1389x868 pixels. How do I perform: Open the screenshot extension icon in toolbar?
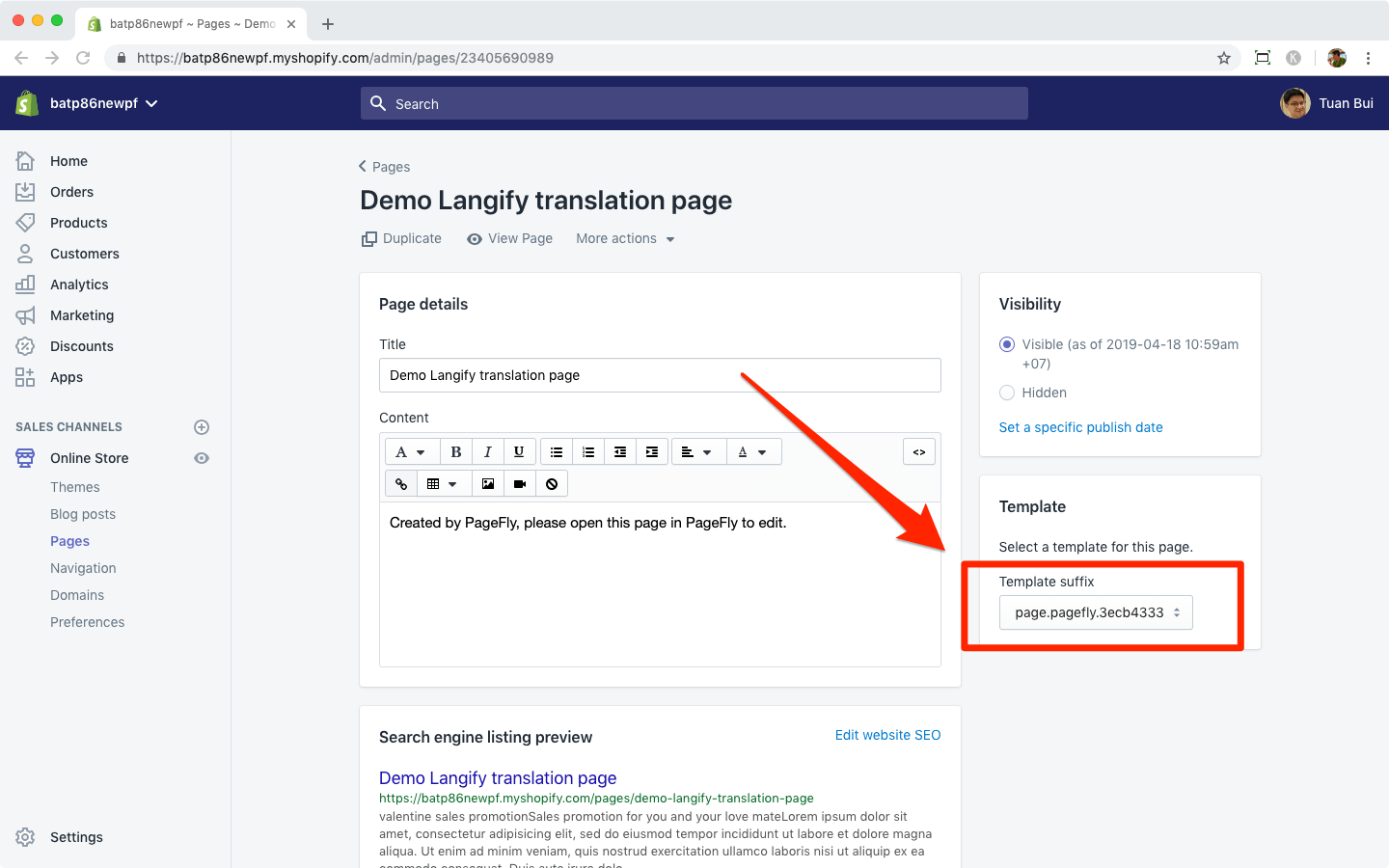[1263, 58]
